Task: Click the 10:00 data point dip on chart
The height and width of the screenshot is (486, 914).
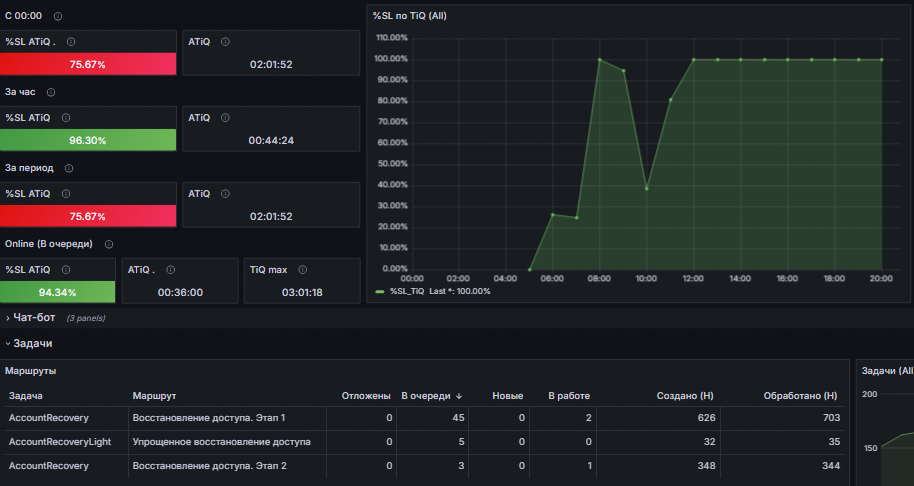Action: pyautogui.click(x=646, y=188)
